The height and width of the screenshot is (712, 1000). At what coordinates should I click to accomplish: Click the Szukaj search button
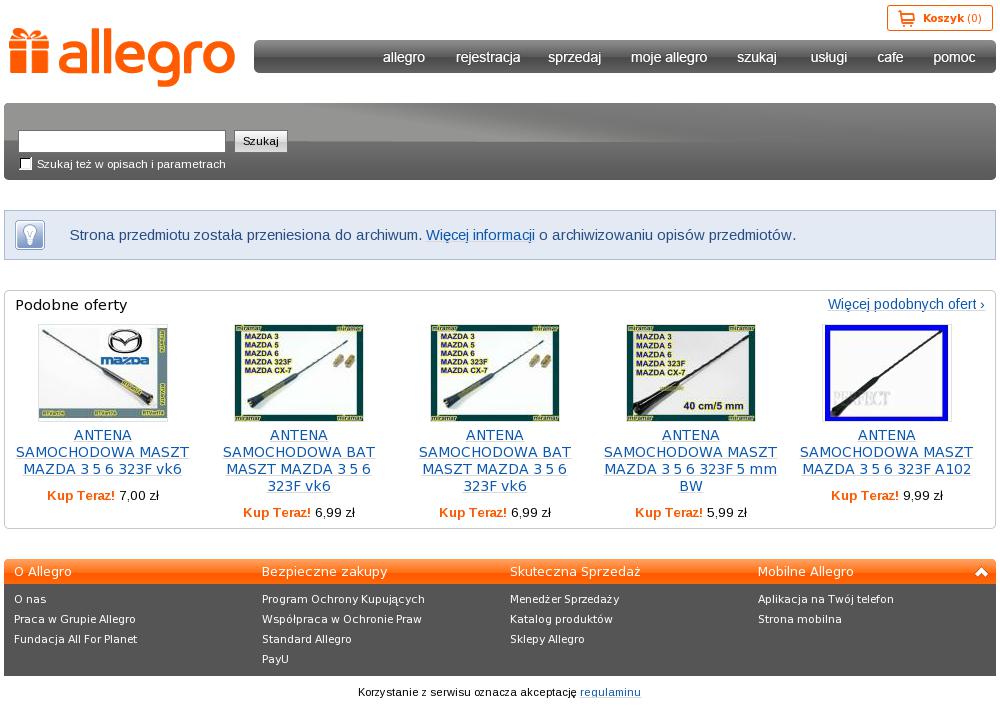tap(261, 141)
